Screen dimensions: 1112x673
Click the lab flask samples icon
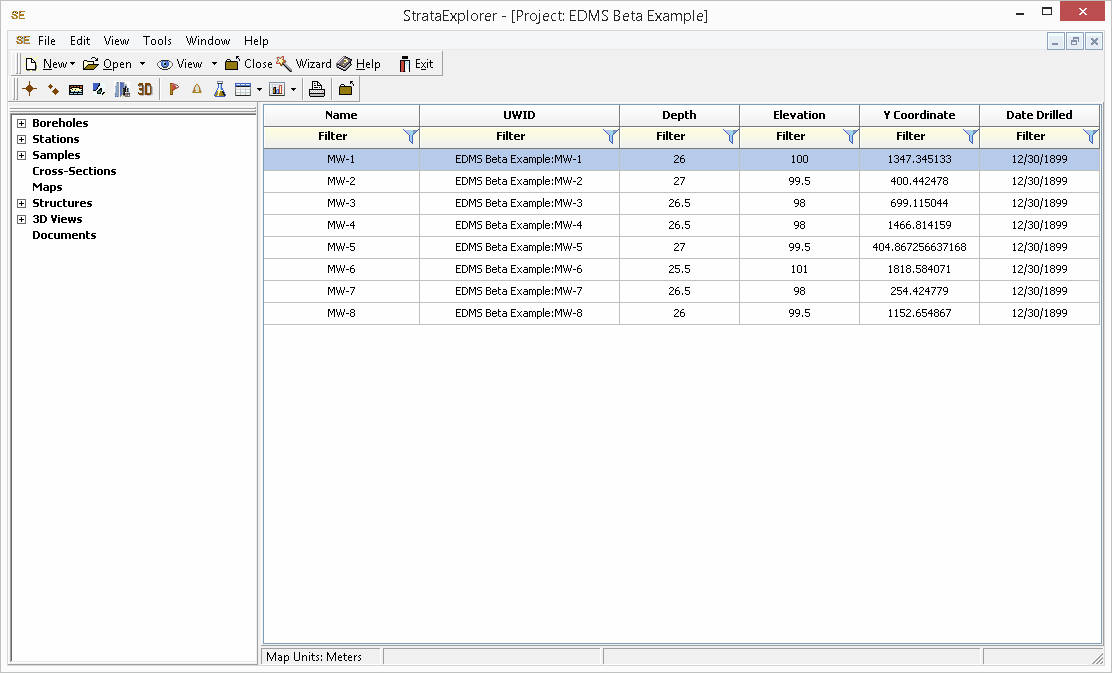pyautogui.click(x=219, y=89)
